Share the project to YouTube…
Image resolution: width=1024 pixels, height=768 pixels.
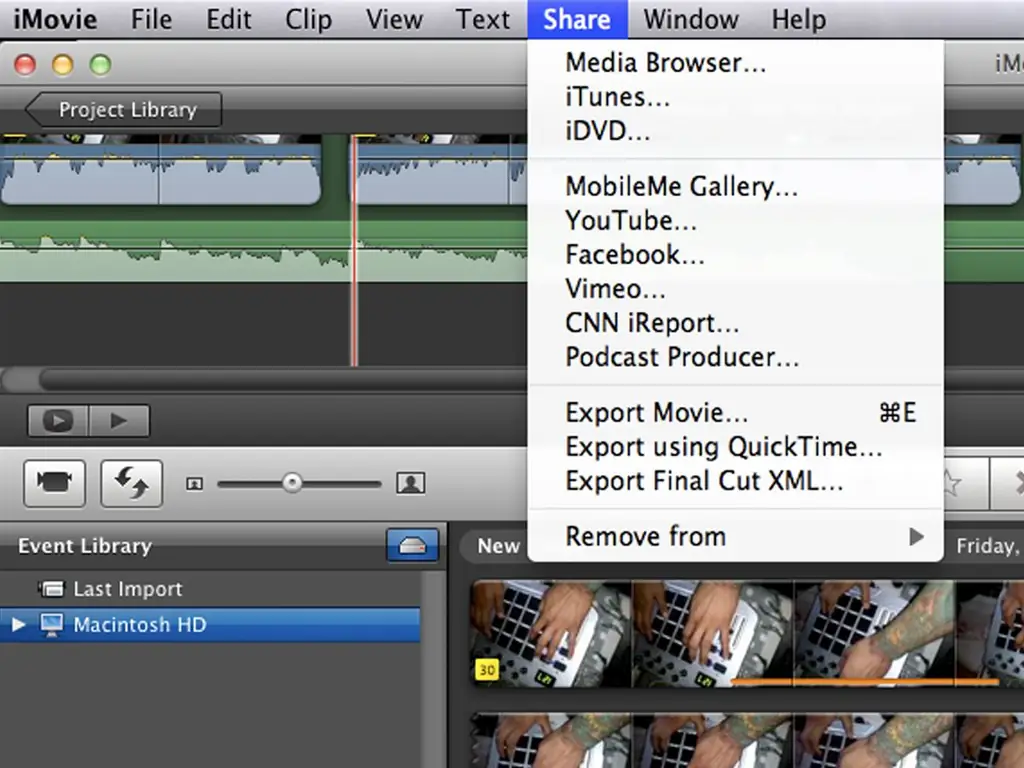(x=735, y=221)
